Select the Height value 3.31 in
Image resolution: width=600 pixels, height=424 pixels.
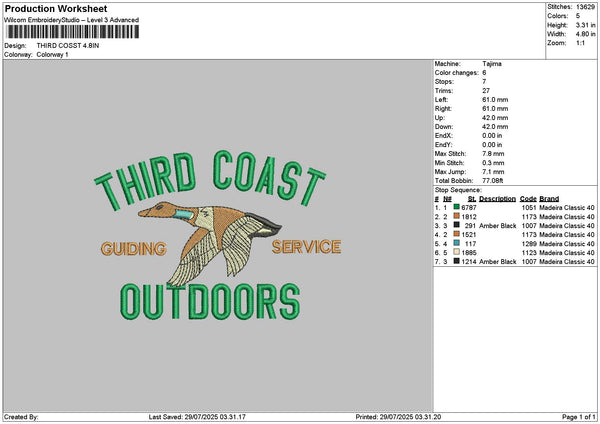pos(585,25)
